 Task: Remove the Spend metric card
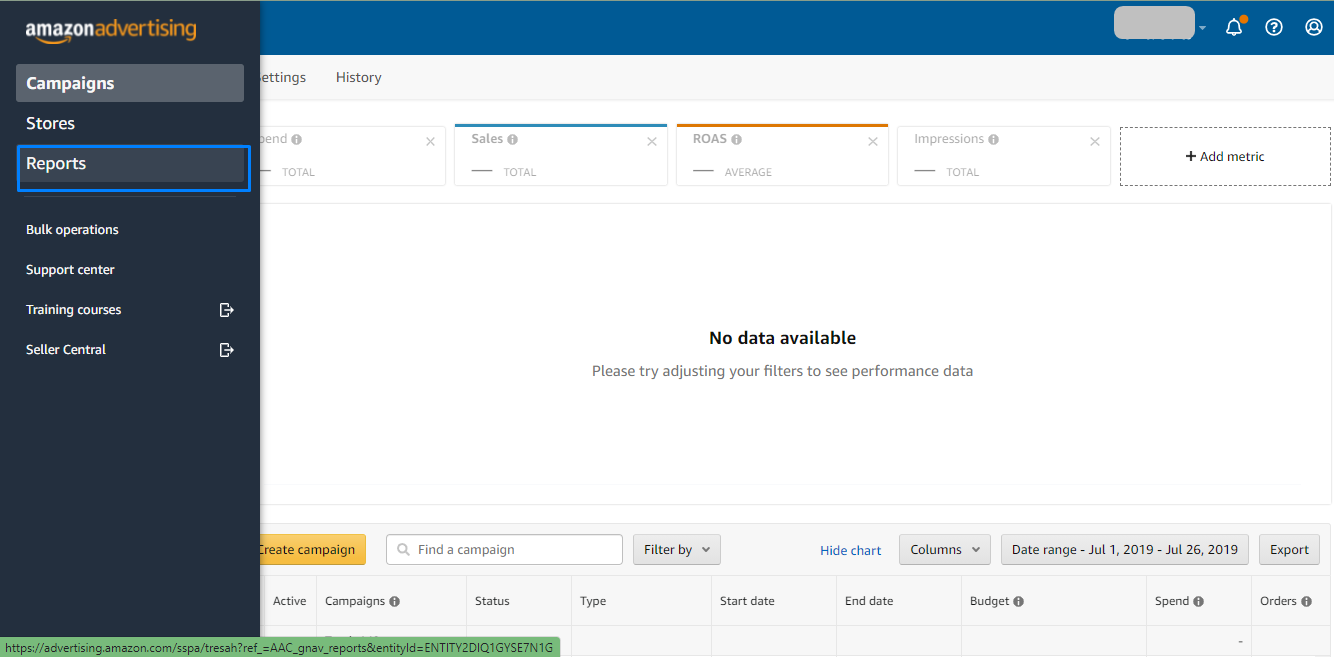click(x=430, y=142)
